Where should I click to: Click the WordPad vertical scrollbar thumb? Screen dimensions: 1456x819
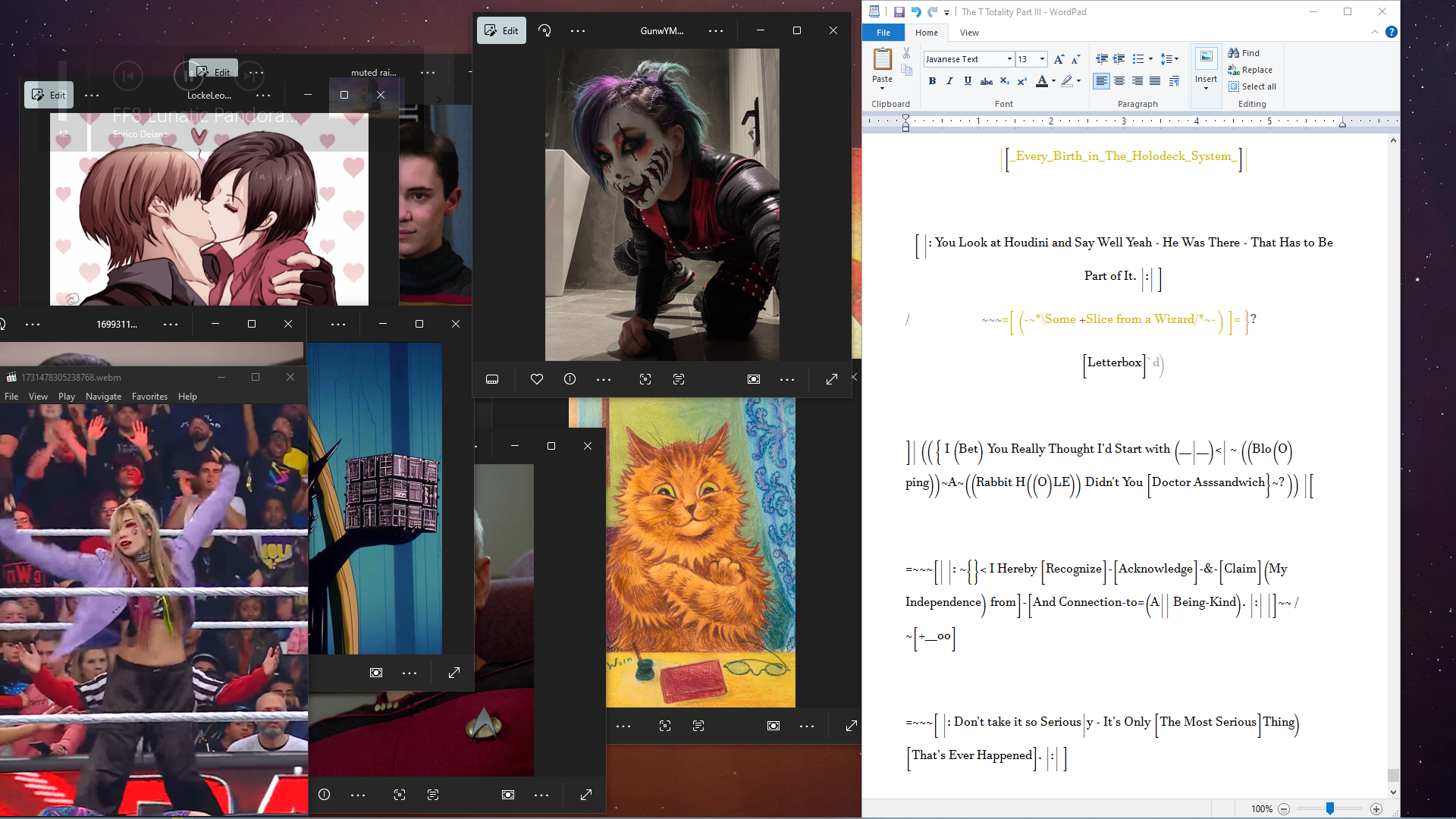(1393, 775)
